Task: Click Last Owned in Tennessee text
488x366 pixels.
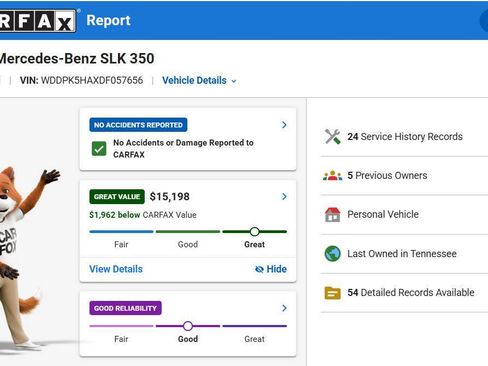Action: point(402,254)
